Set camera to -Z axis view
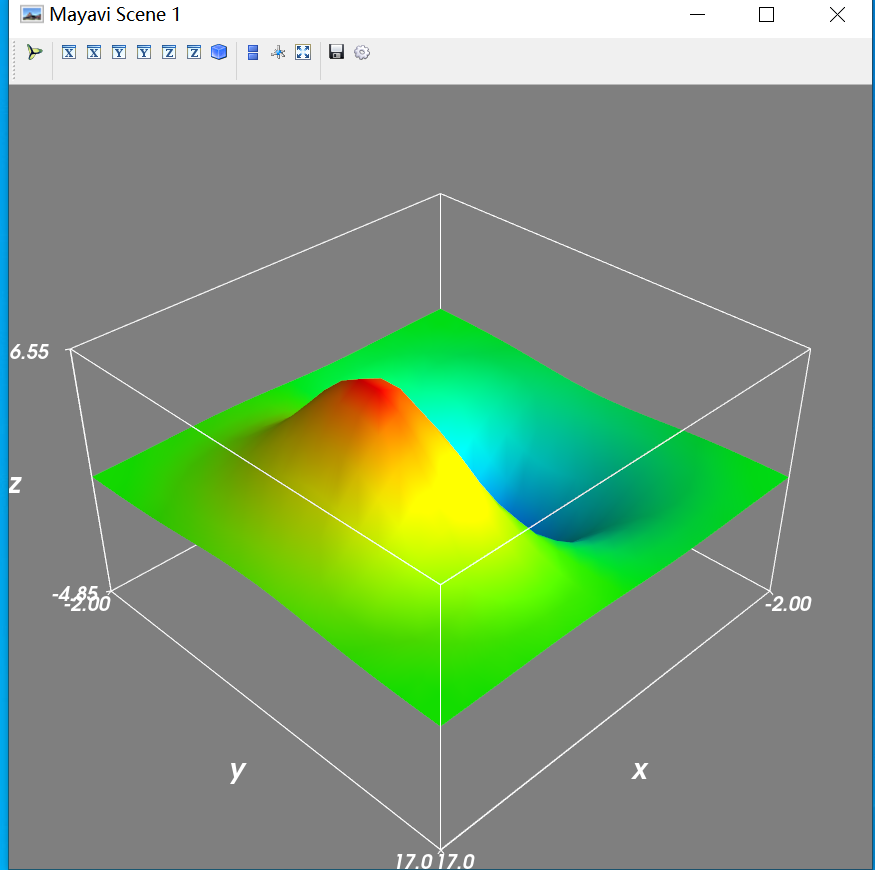875x870 pixels. coord(193,52)
